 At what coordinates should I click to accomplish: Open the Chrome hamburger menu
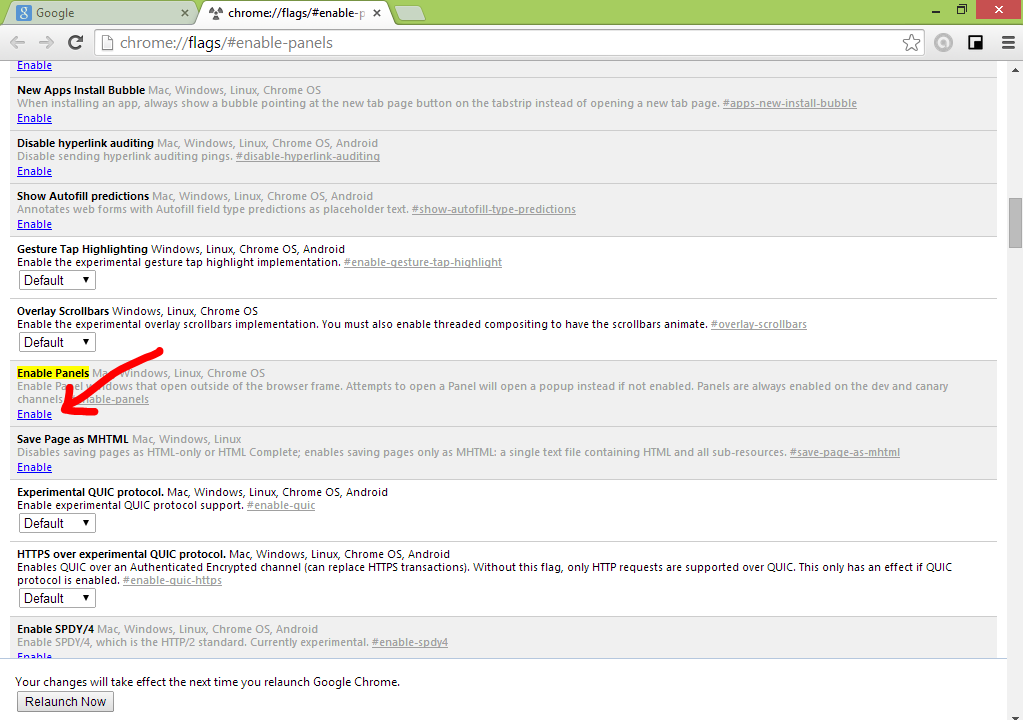[1008, 43]
